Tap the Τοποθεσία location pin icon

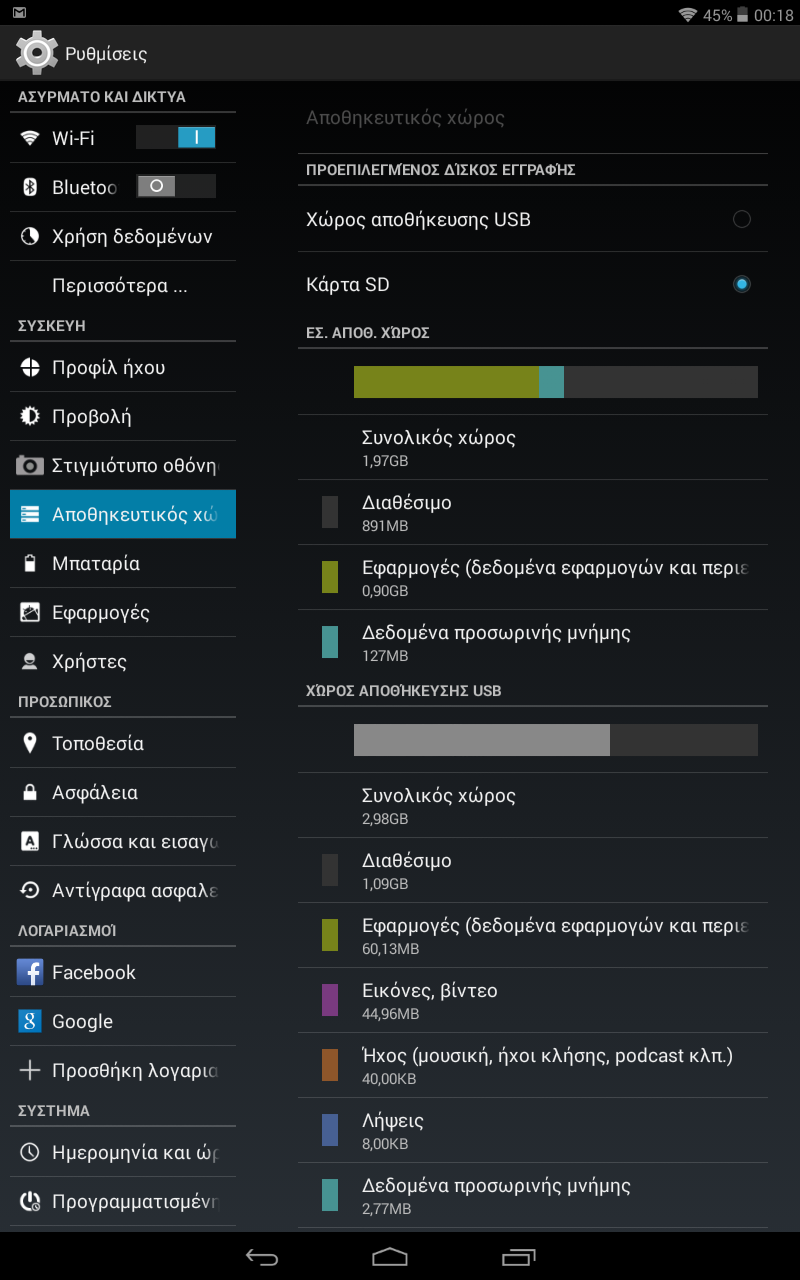(30, 743)
